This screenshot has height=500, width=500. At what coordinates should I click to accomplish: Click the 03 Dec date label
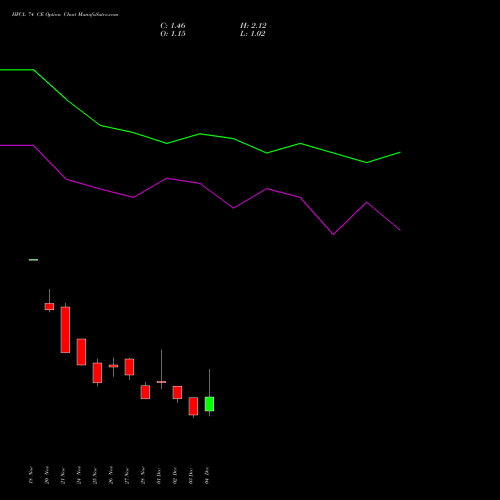191,475
